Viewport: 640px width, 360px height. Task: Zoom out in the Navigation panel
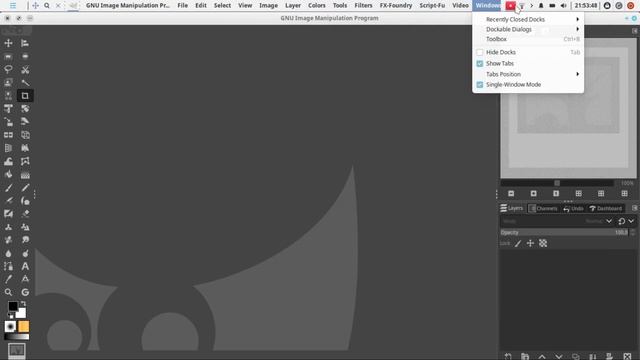pos(511,193)
